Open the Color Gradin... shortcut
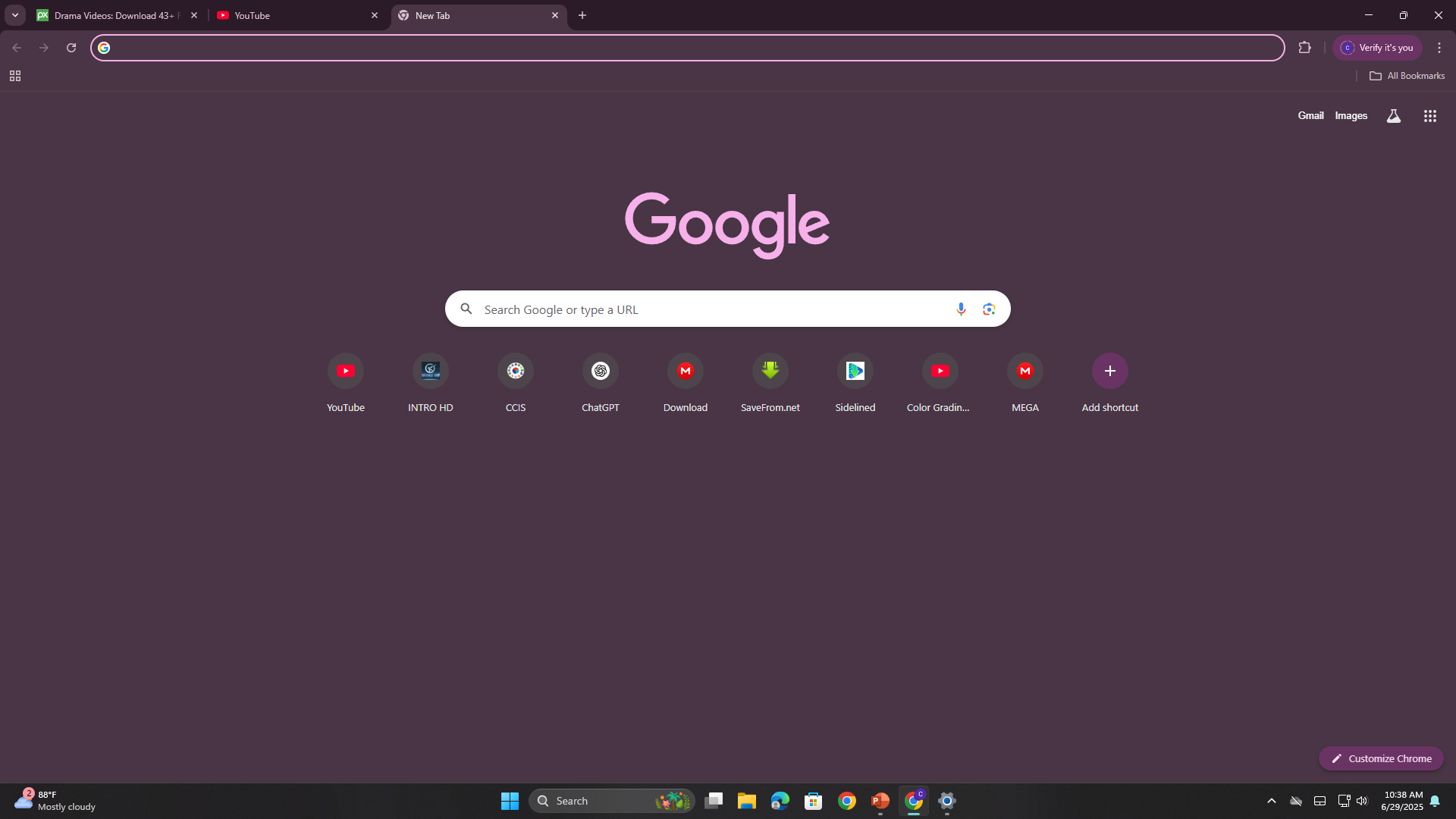This screenshot has width=1456, height=819. pyautogui.click(x=940, y=383)
